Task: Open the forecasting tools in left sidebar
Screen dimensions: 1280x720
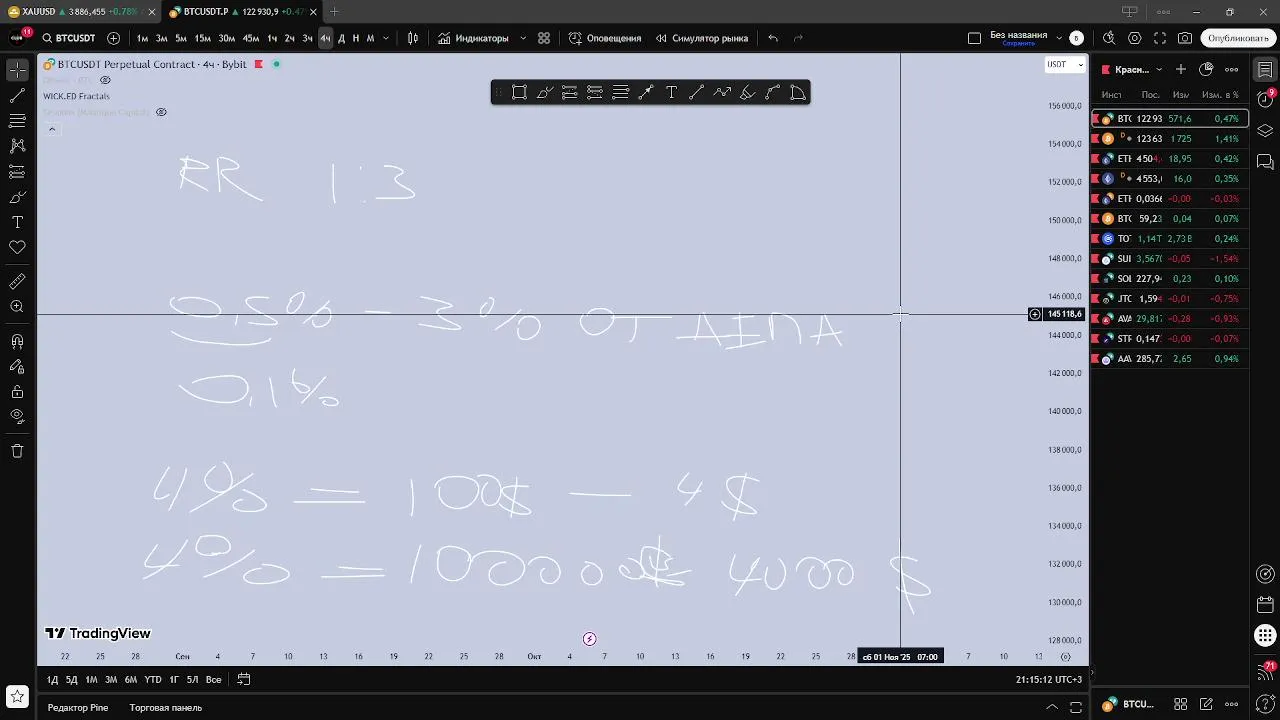Action: click(x=17, y=171)
